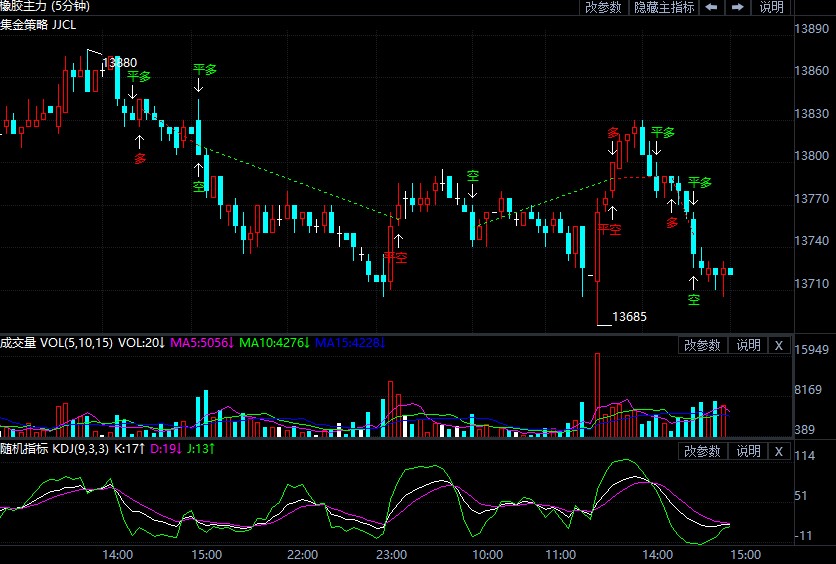Click the right arrow navigation icon
The width and height of the screenshot is (836, 564).
point(737,7)
